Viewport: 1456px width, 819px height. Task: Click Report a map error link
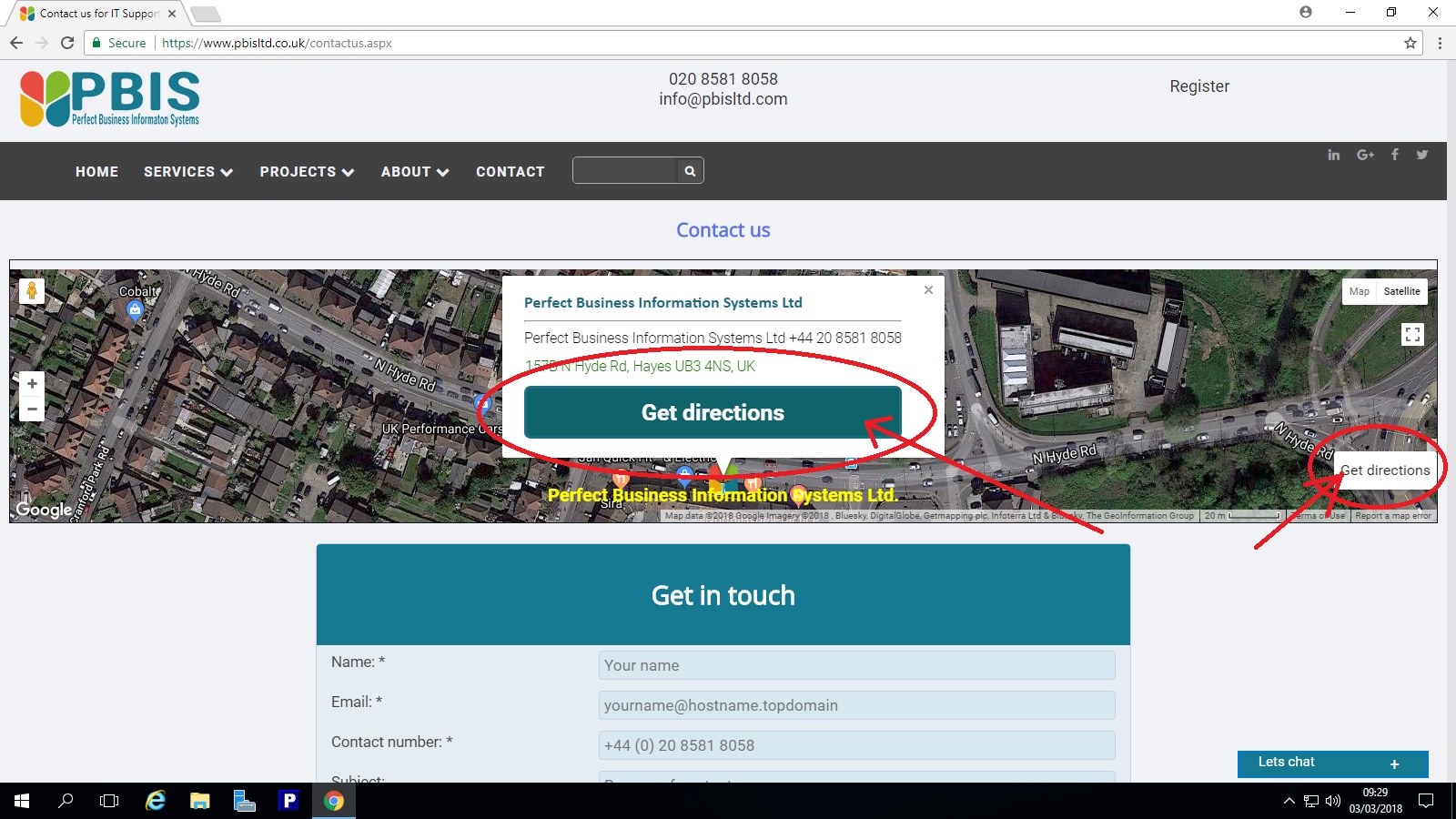pos(1393,516)
